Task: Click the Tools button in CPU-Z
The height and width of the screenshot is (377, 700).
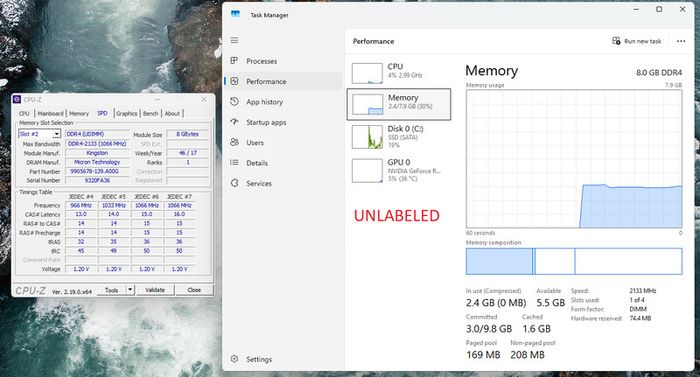Action: click(112, 290)
